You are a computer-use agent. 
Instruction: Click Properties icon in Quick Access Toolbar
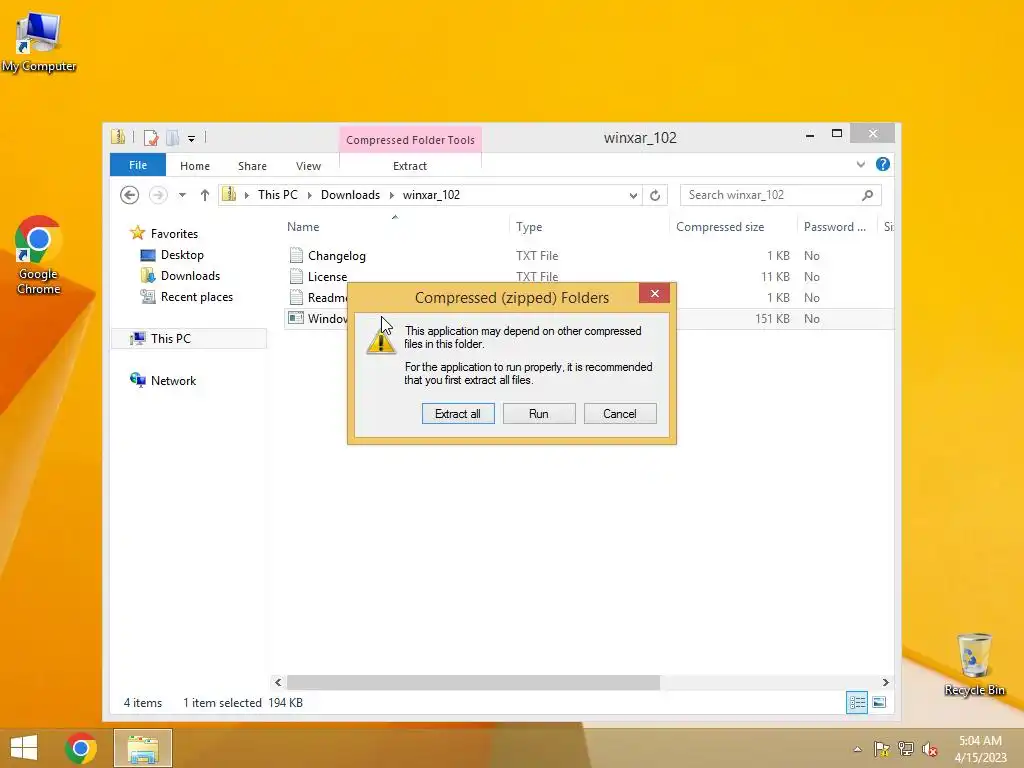click(151, 138)
